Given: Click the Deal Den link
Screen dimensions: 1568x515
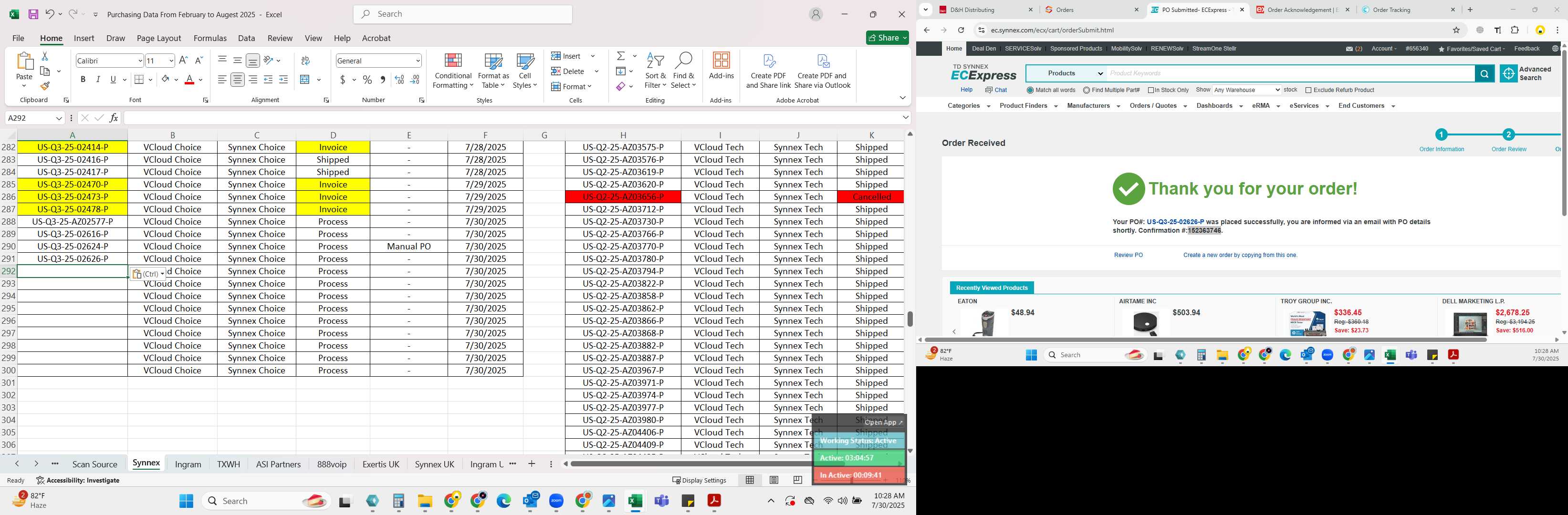Looking at the screenshot, I should 983,49.
